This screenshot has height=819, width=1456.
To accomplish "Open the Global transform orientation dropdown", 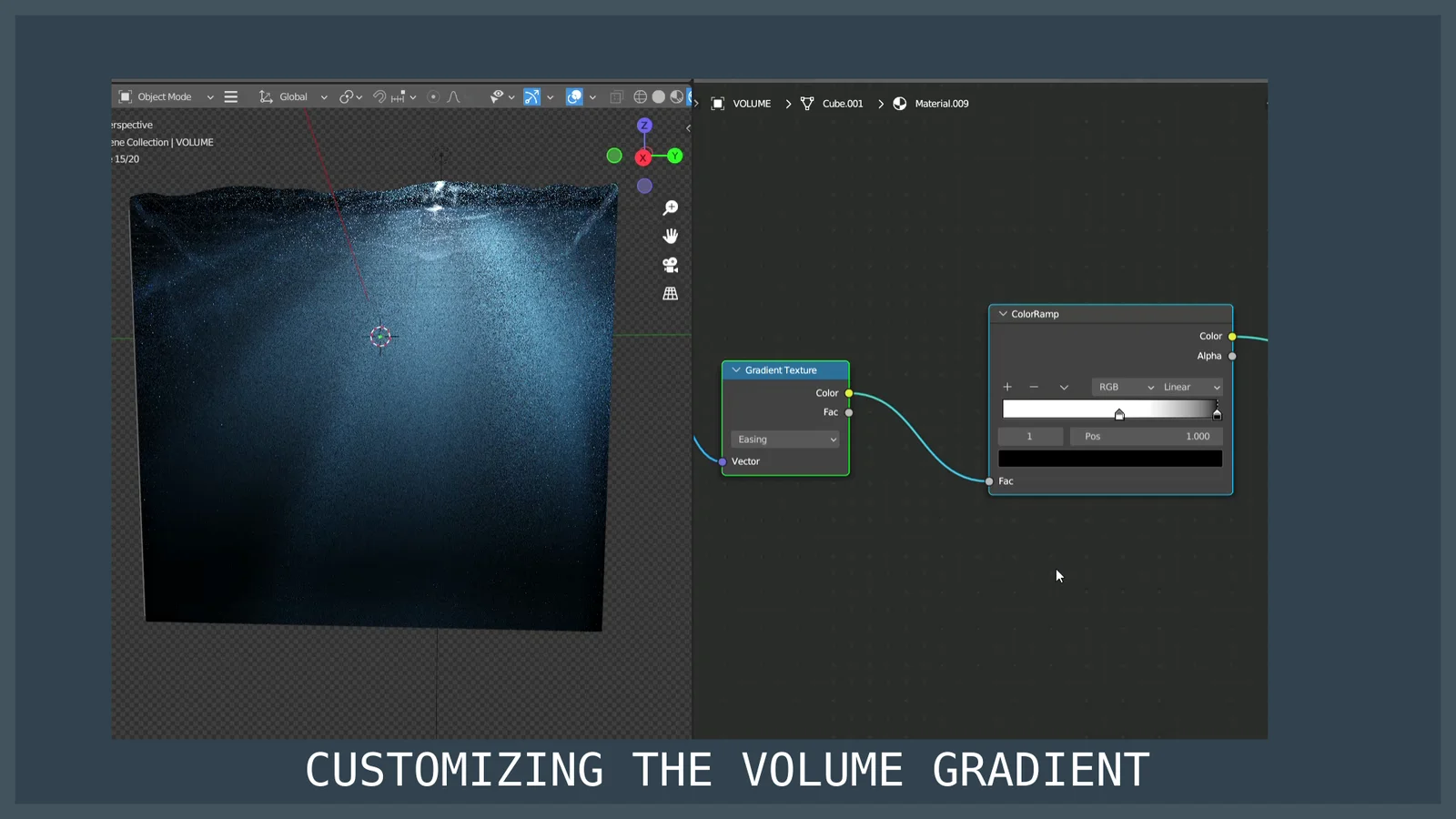I will point(293,96).
